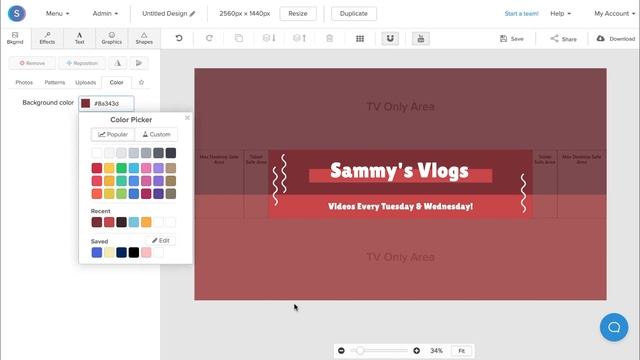This screenshot has height=360, width=640.
Task: Switch to the Uploads tab
Action: click(x=86, y=82)
